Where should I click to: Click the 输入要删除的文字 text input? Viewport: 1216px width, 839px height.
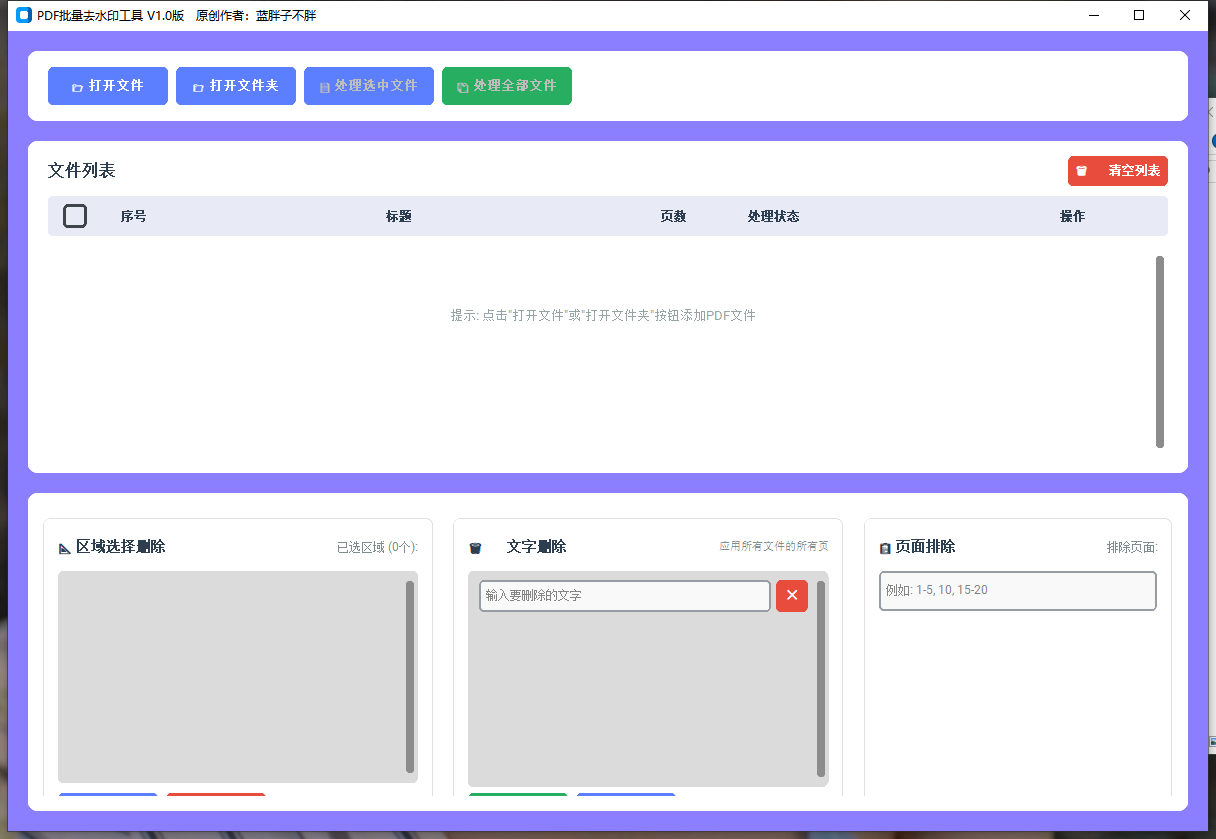624,595
